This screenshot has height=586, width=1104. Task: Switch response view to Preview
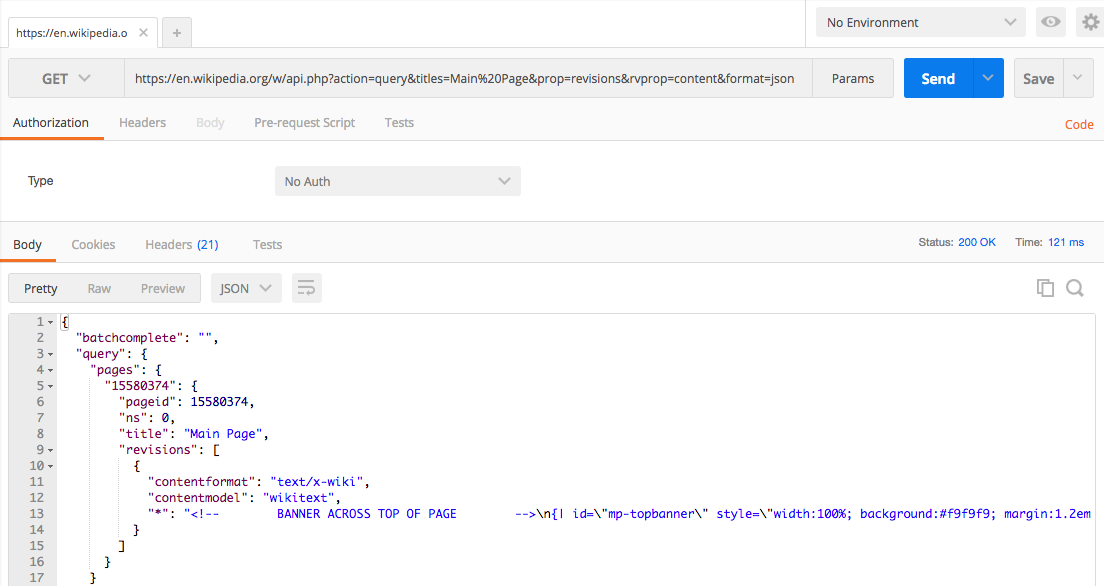(x=163, y=288)
